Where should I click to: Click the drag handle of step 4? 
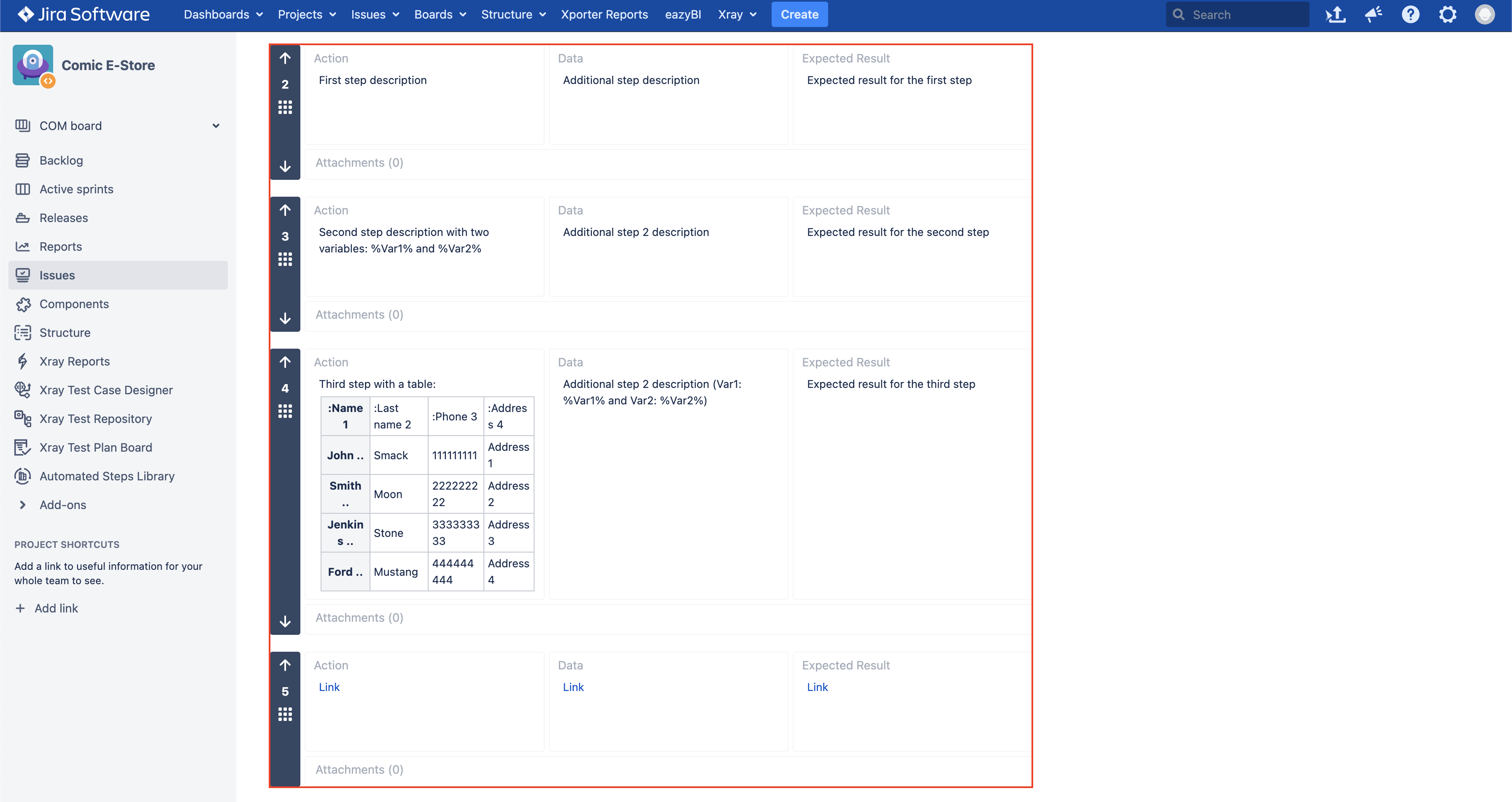point(285,412)
